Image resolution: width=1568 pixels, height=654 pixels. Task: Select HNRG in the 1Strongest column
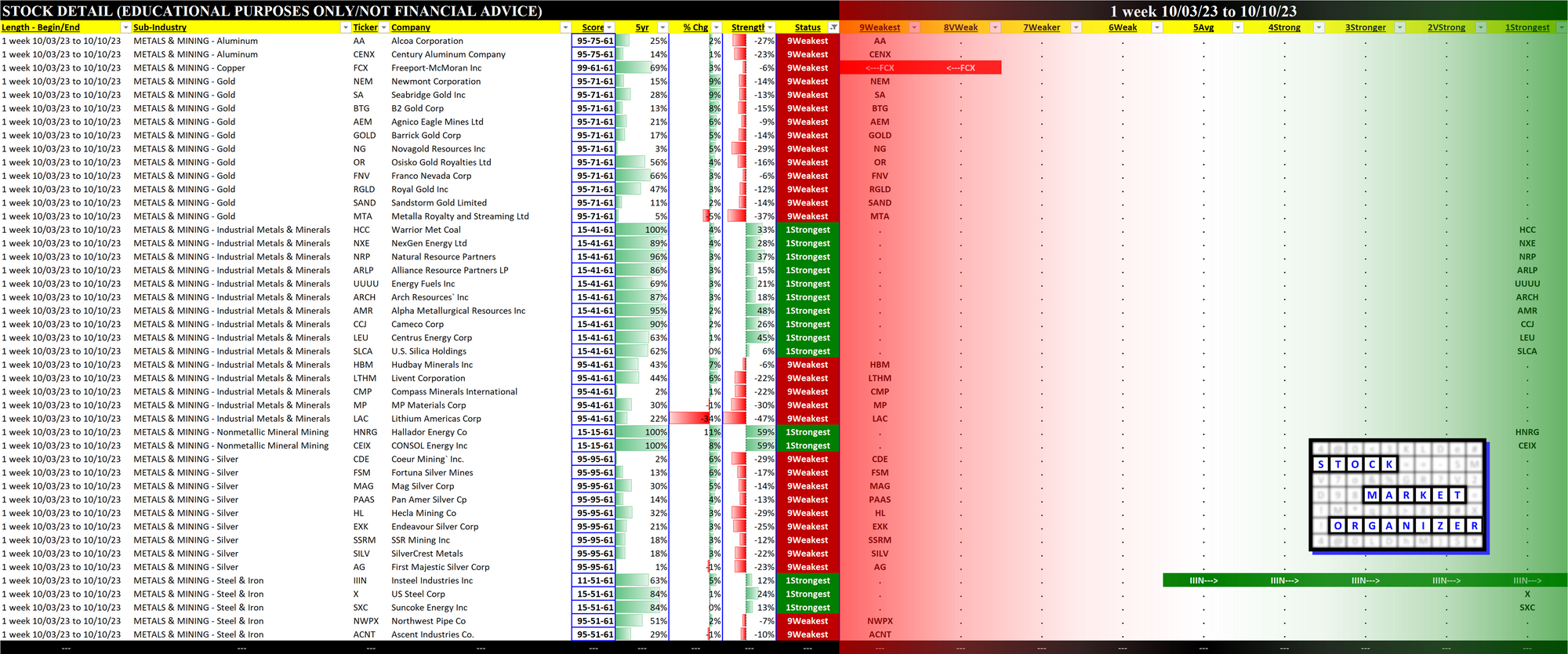tap(1527, 432)
